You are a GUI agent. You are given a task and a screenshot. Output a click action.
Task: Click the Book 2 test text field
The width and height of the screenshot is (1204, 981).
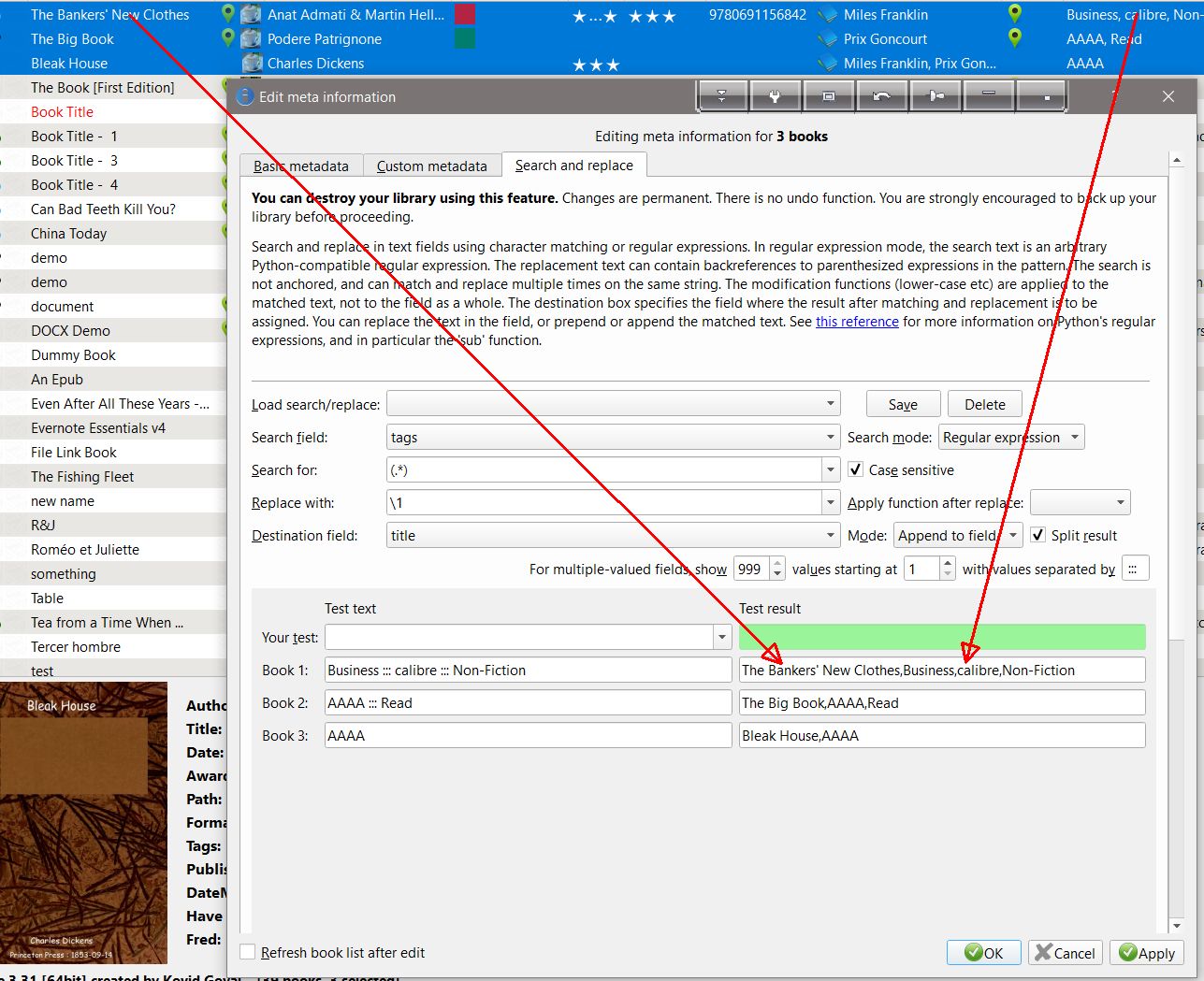pos(529,702)
